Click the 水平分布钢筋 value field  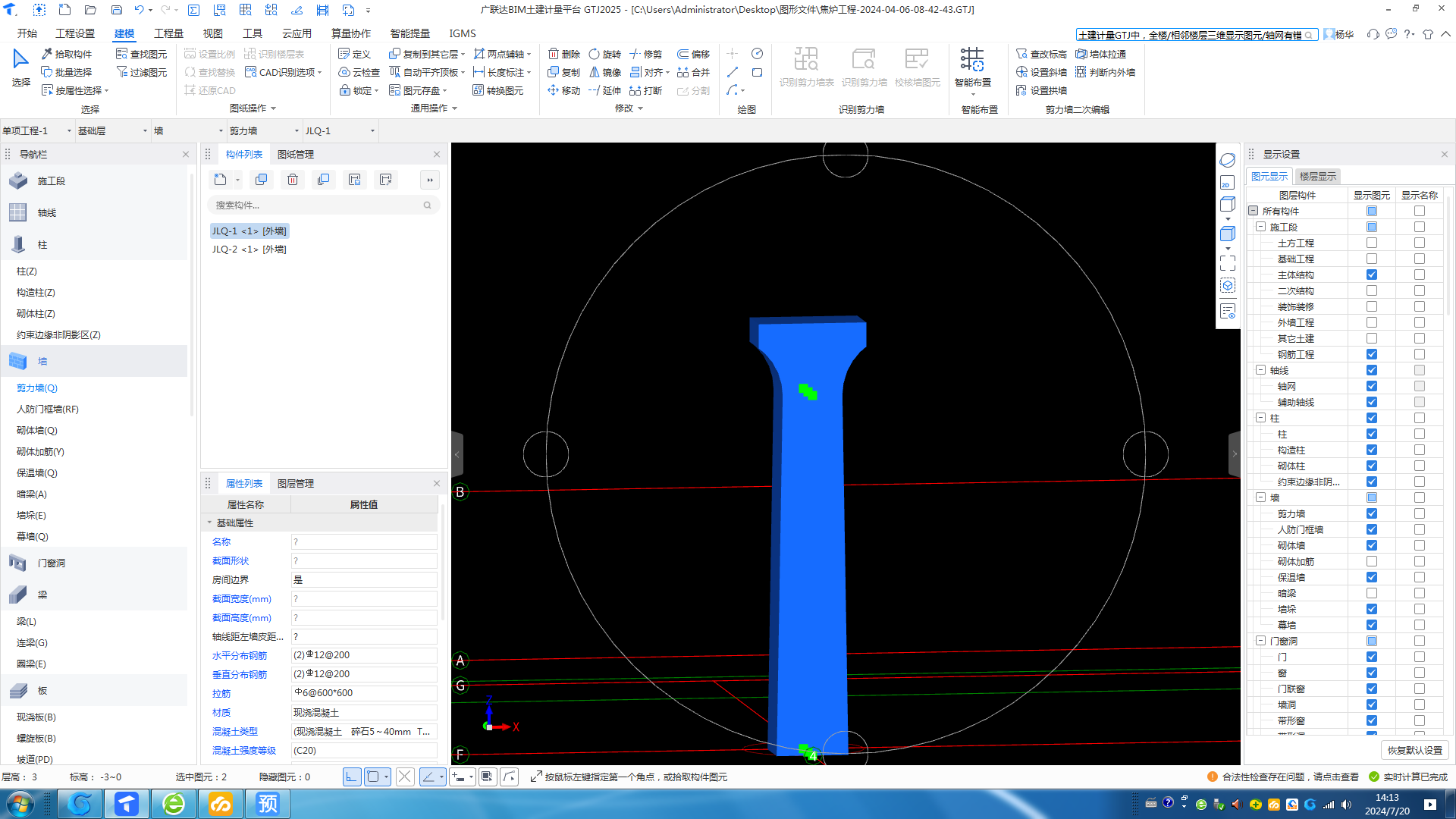click(364, 655)
